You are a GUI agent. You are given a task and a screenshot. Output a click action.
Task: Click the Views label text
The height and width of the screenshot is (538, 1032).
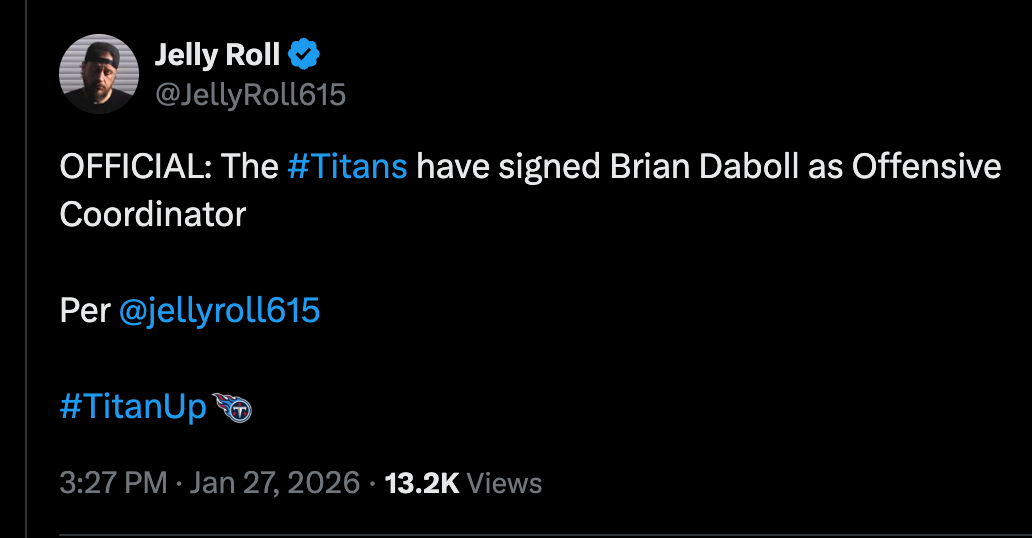click(504, 483)
